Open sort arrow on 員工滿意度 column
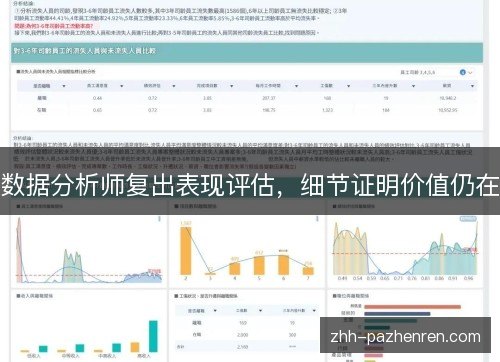Image resolution: width=500 pixels, height=362 pixels. click(x=122, y=86)
